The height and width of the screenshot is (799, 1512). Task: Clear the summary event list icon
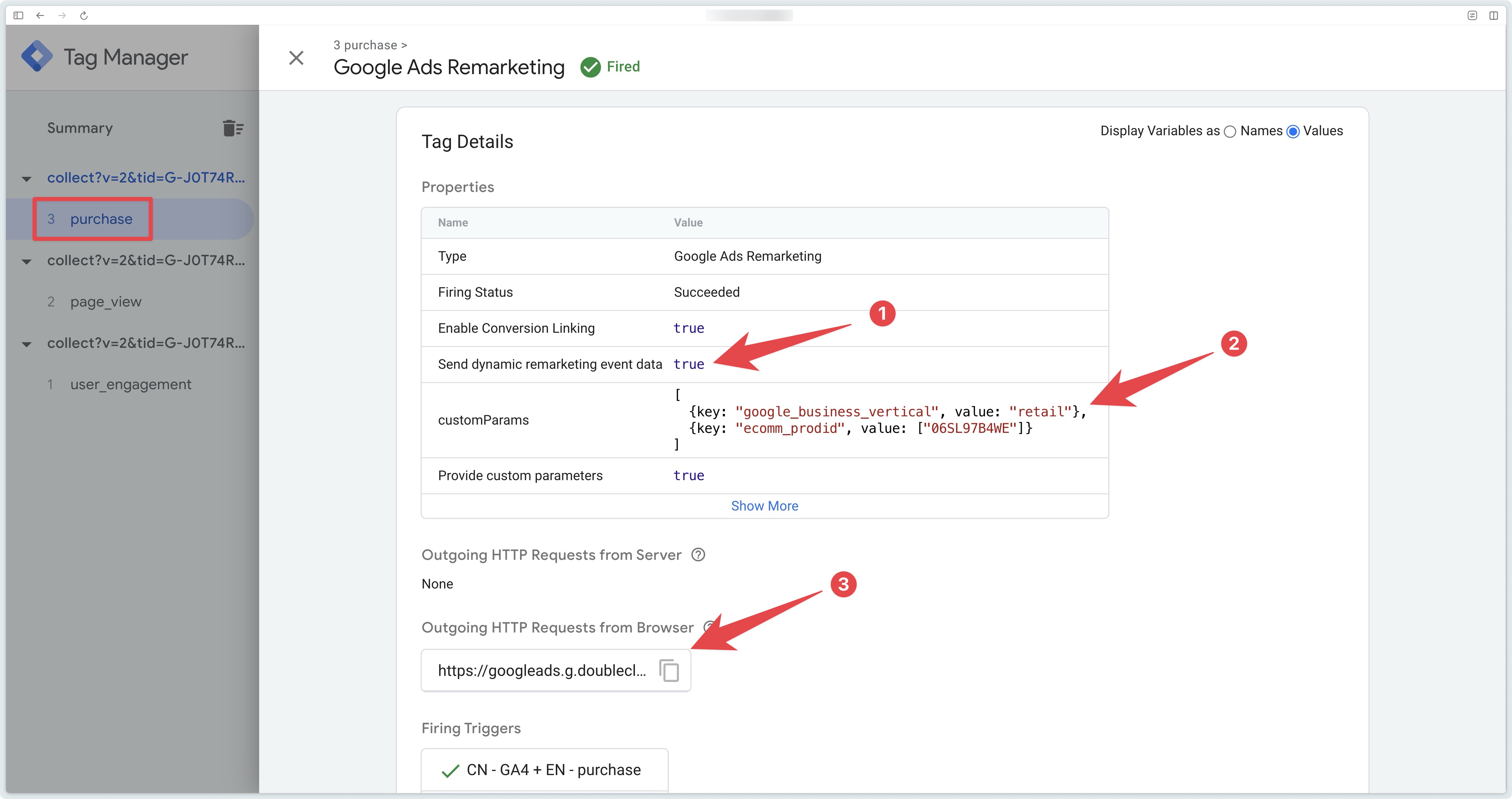(x=233, y=128)
